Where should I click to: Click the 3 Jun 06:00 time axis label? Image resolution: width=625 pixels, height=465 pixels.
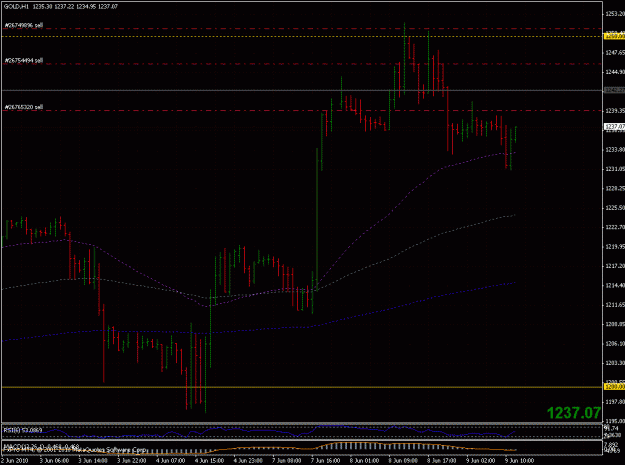tap(54, 461)
